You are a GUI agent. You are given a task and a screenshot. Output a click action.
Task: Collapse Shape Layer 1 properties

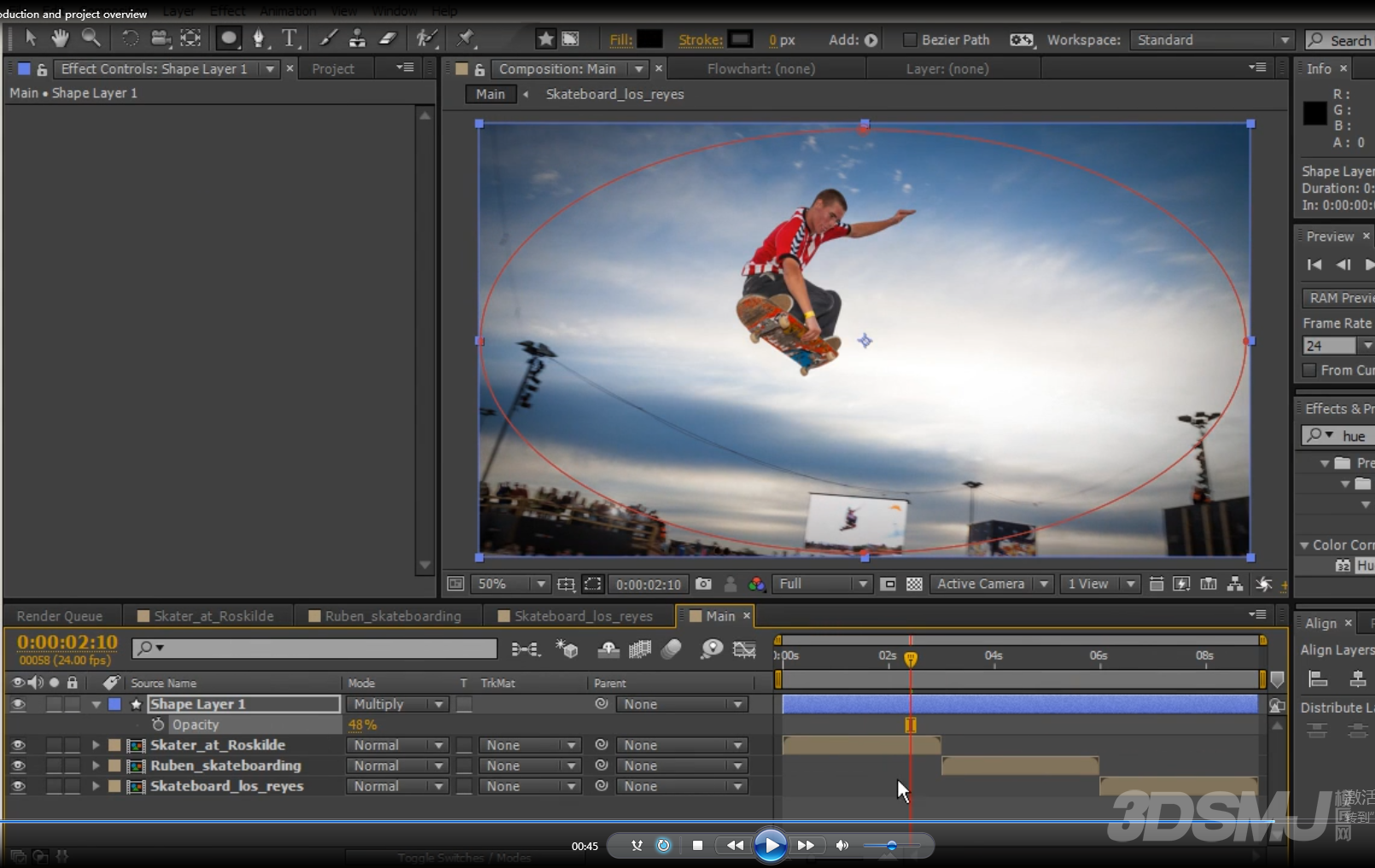tap(96, 704)
